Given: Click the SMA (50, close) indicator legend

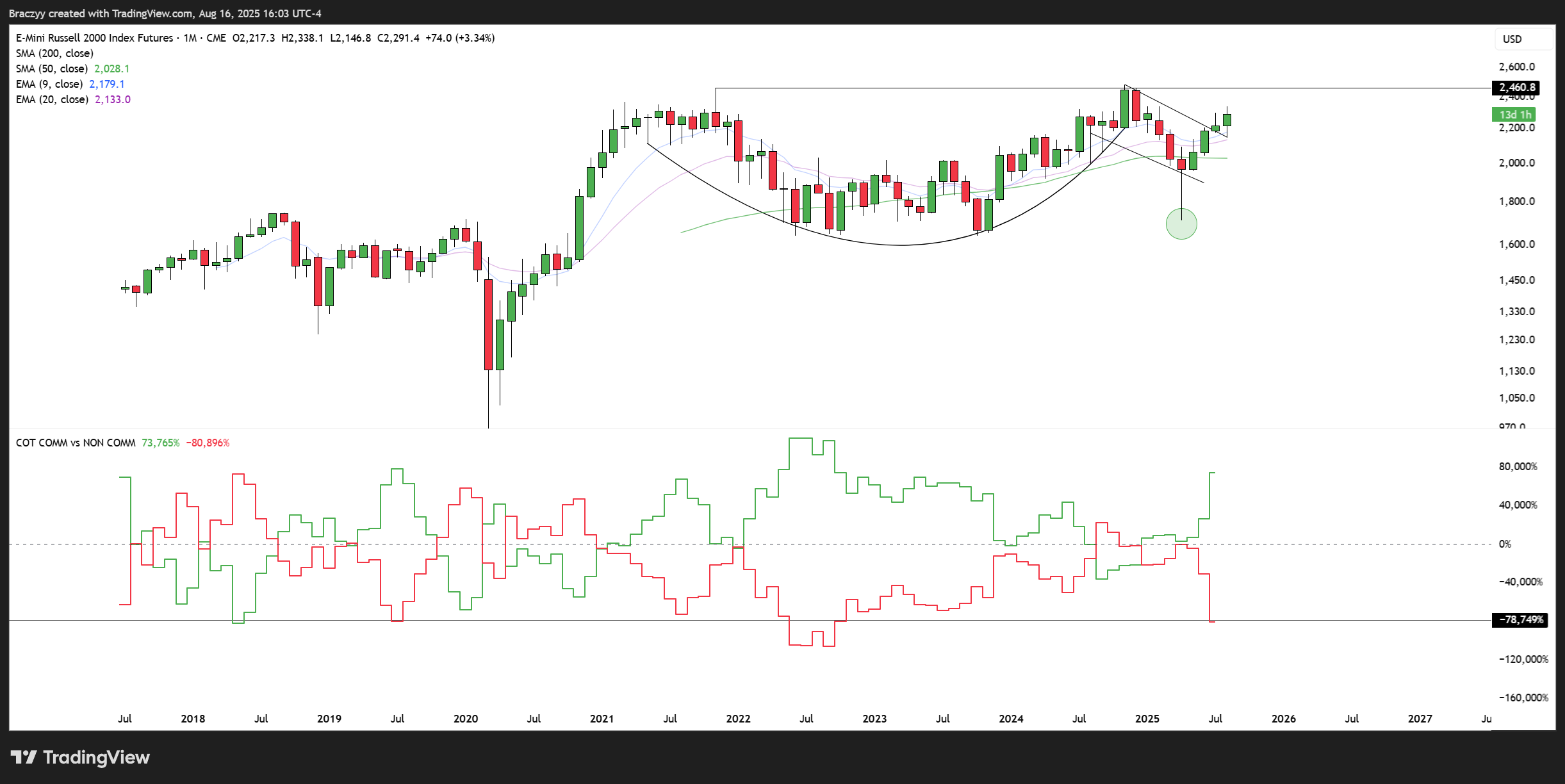Looking at the screenshot, I should [x=51, y=69].
